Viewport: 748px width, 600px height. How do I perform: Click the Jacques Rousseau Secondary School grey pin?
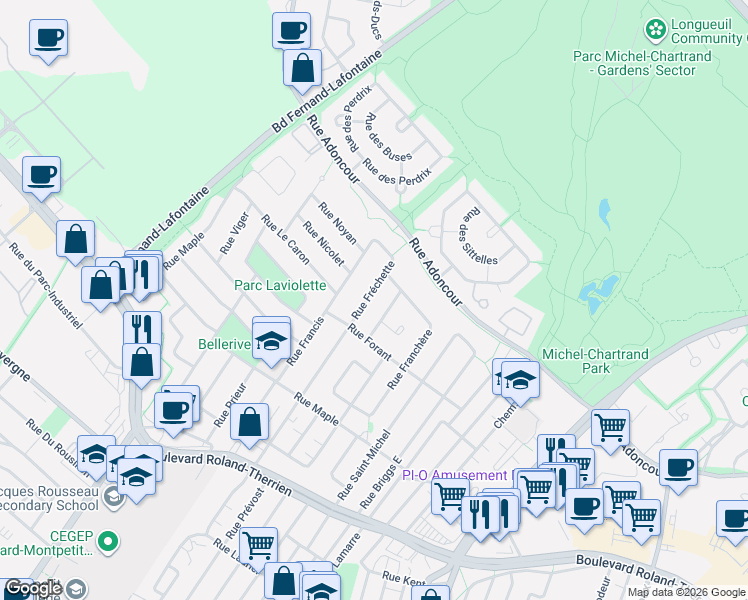114,498
